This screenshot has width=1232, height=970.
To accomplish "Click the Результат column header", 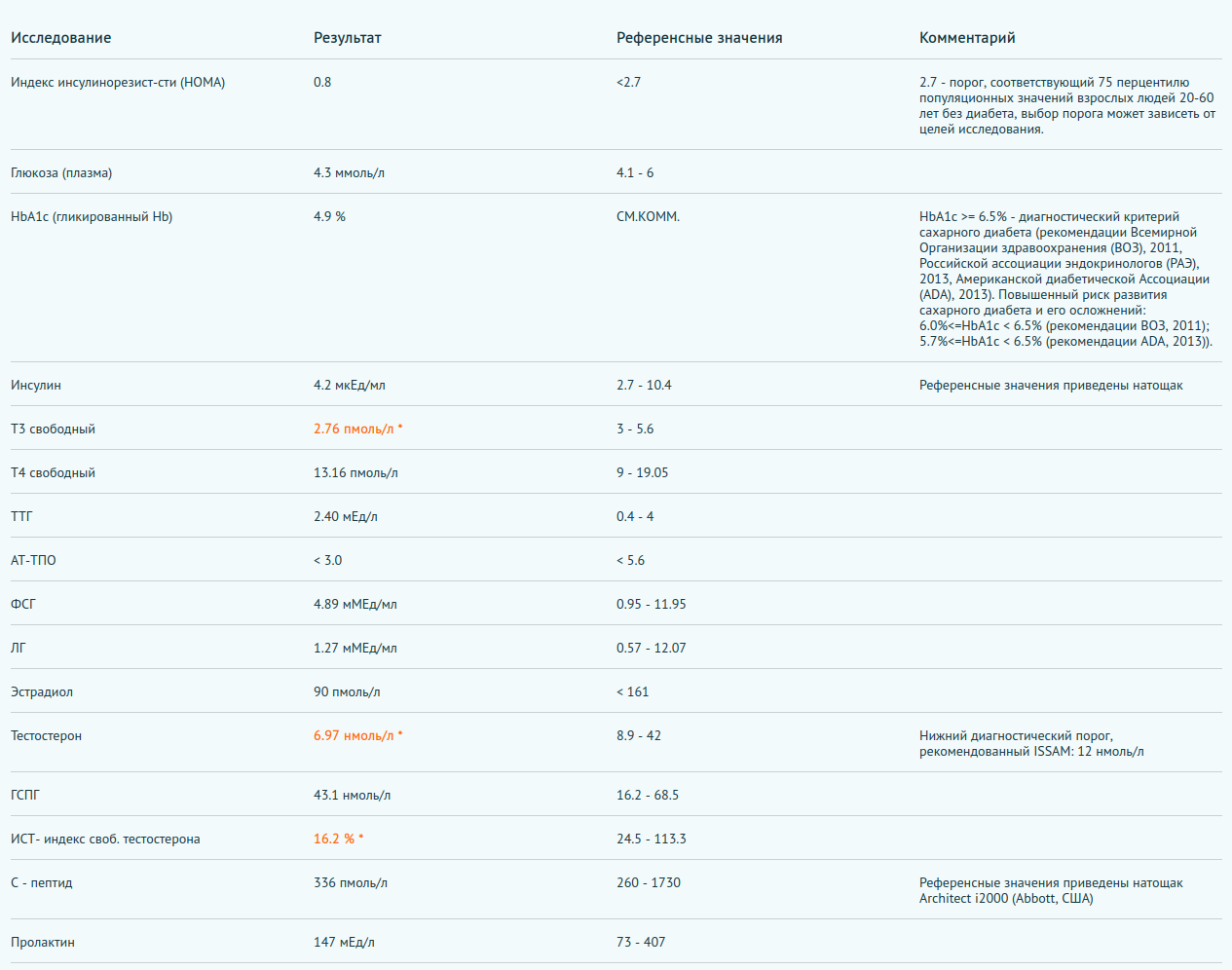I will pyautogui.click(x=347, y=38).
